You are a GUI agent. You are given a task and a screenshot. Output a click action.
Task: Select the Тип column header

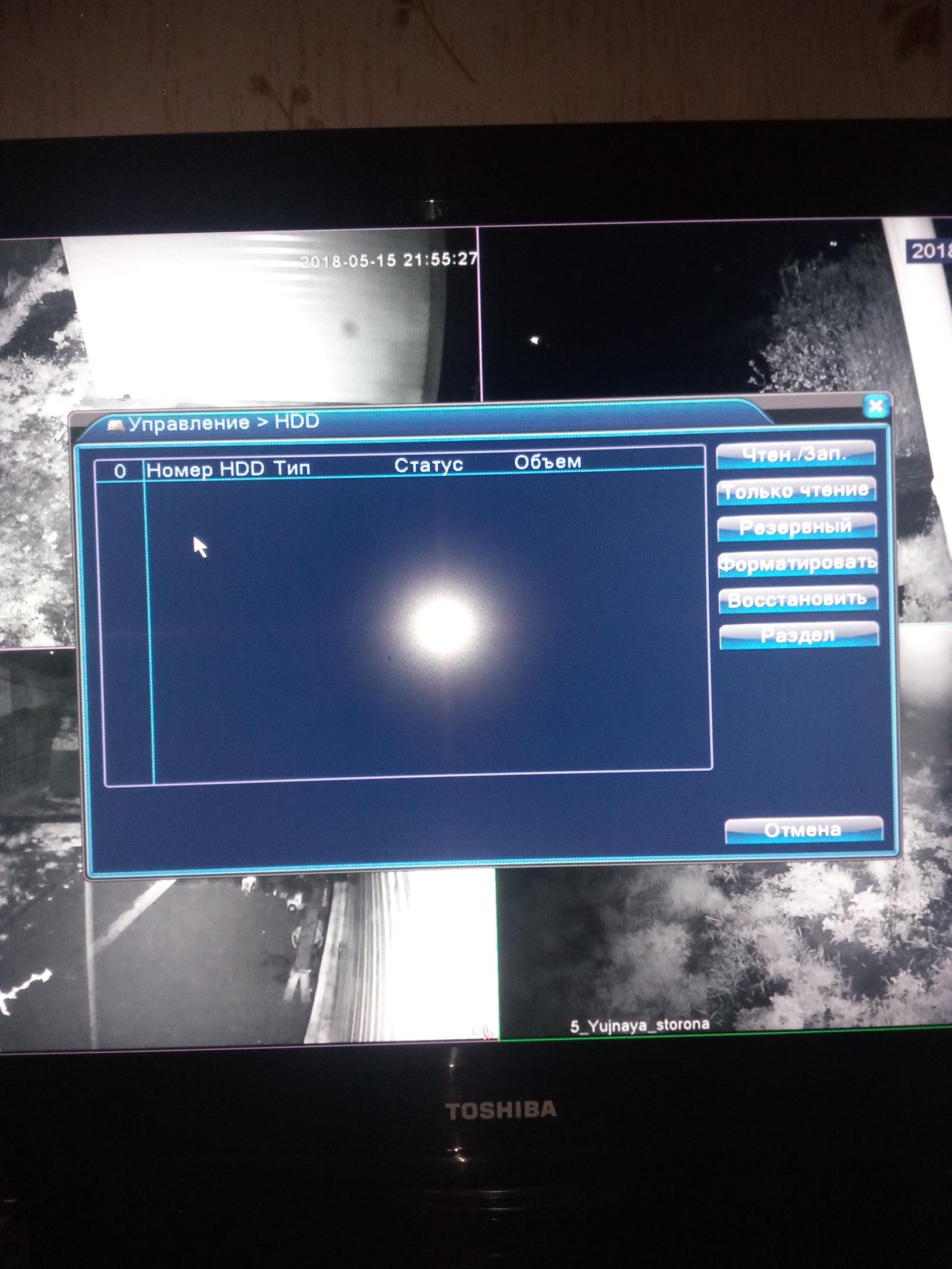click(x=292, y=468)
